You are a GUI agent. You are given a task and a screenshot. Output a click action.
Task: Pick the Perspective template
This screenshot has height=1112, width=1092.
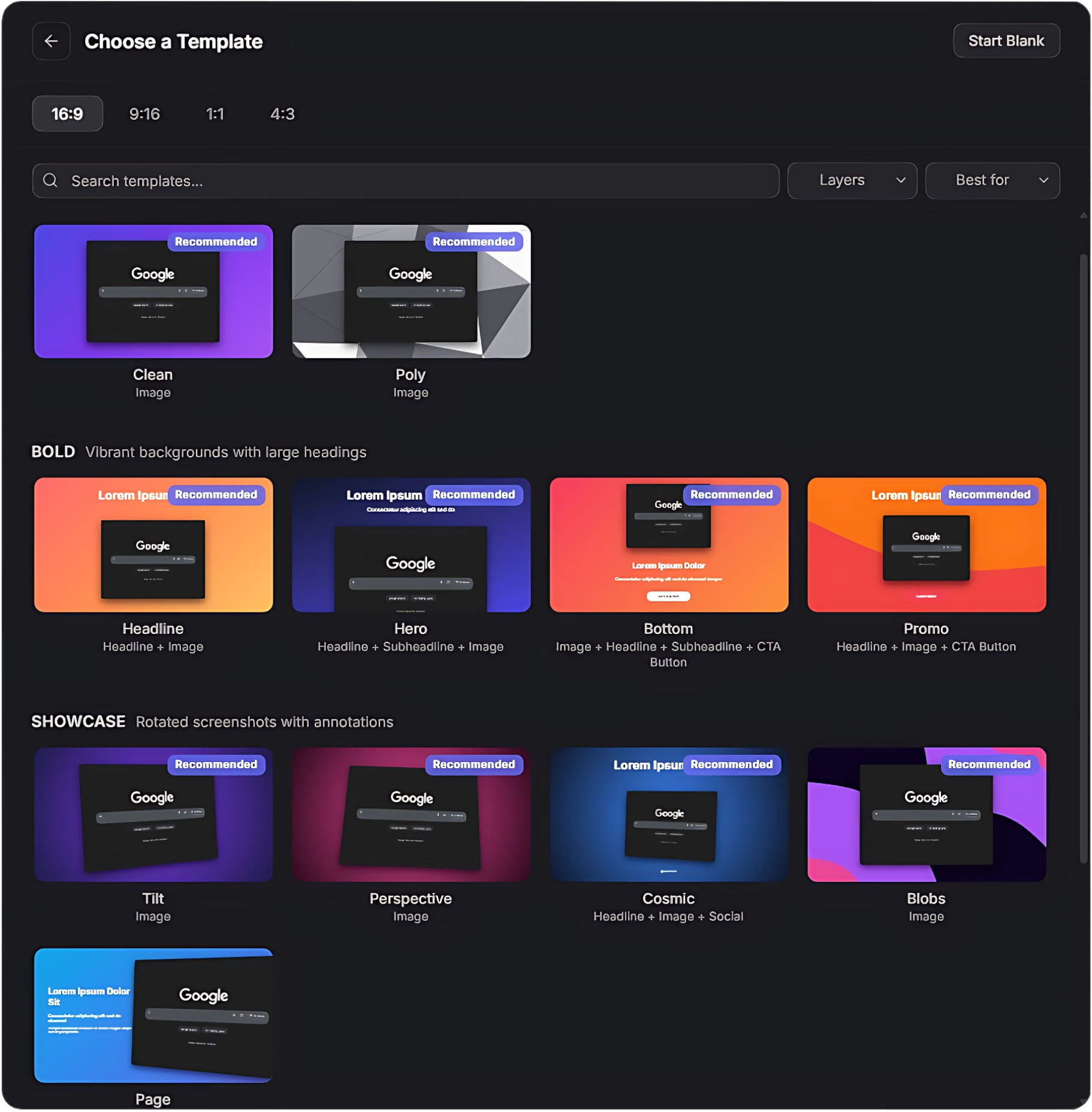pos(411,815)
